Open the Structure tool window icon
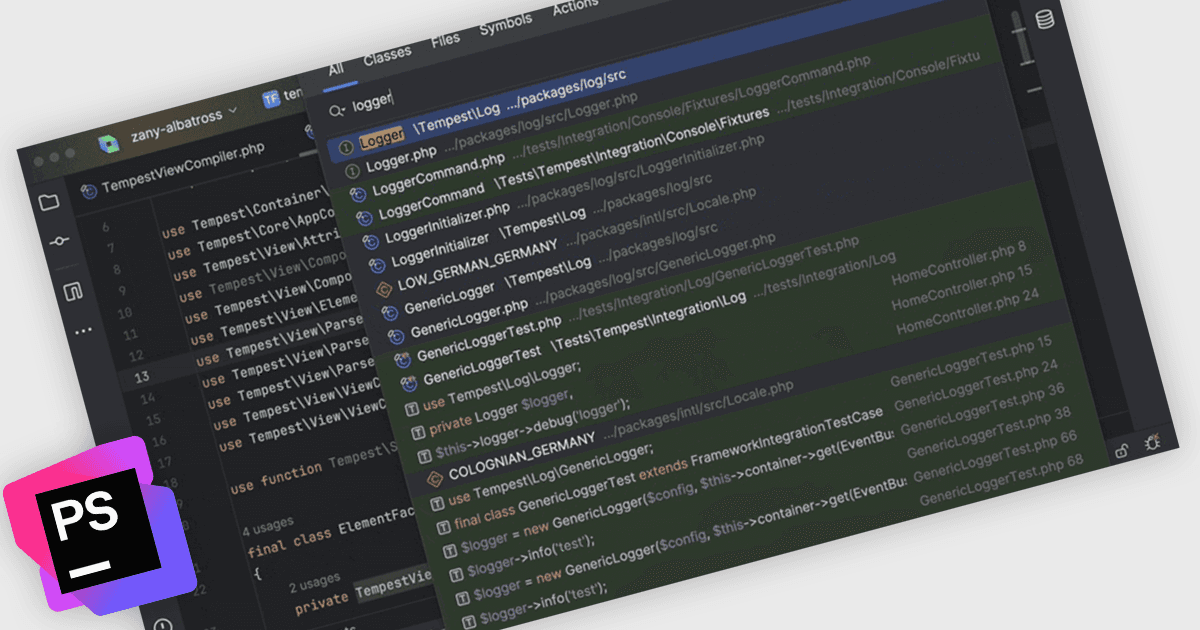This screenshot has width=1200, height=630. click(71, 291)
